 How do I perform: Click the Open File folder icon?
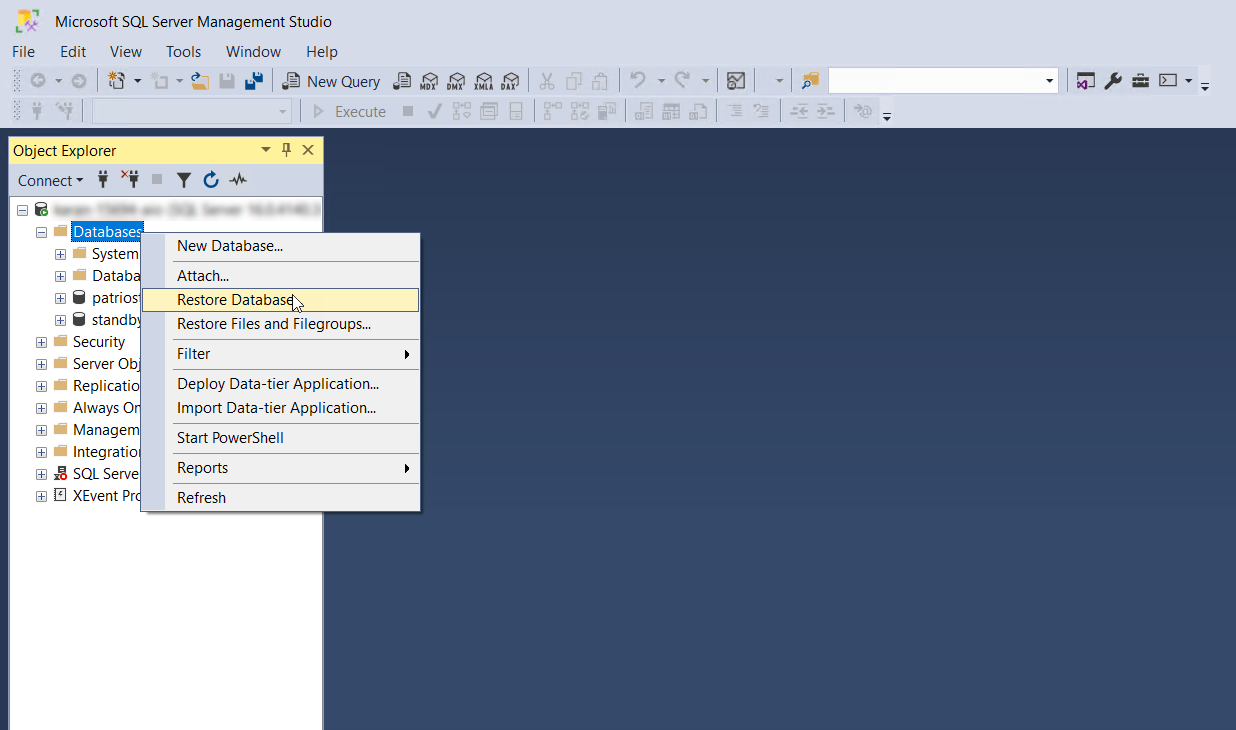click(200, 81)
